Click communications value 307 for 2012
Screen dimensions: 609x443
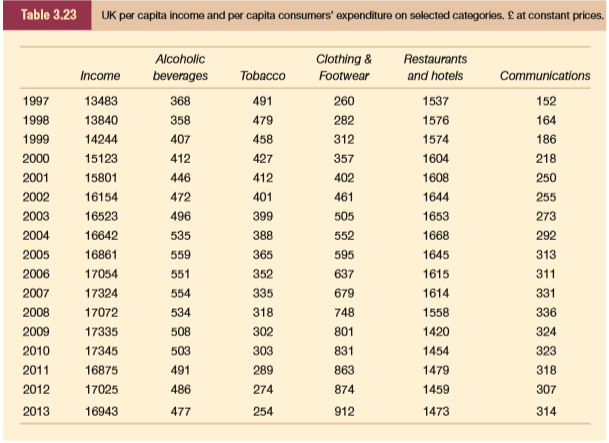coord(546,389)
